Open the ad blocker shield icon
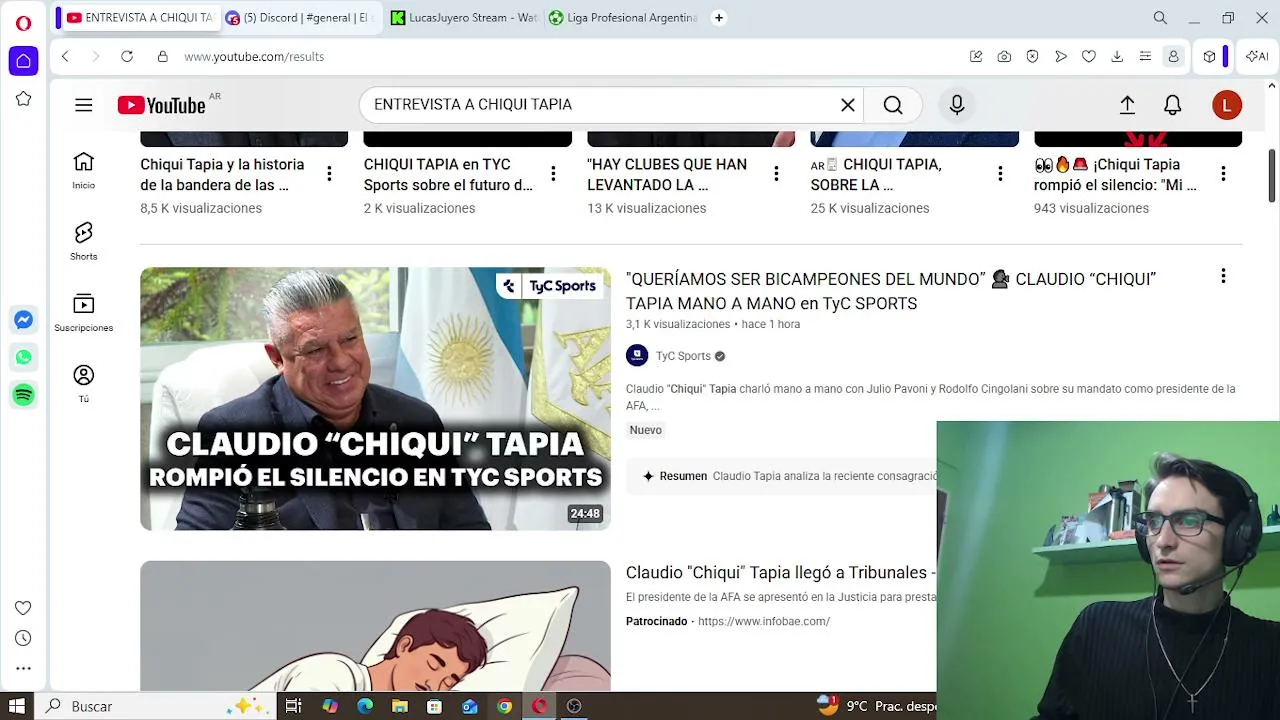 [1033, 57]
